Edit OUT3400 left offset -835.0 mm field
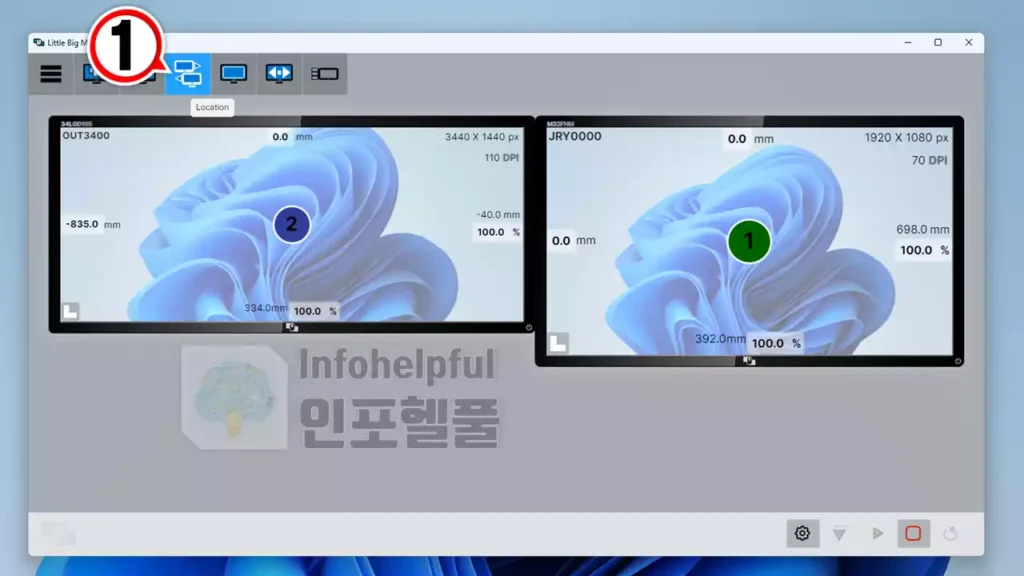The image size is (1024, 576). tap(82, 224)
